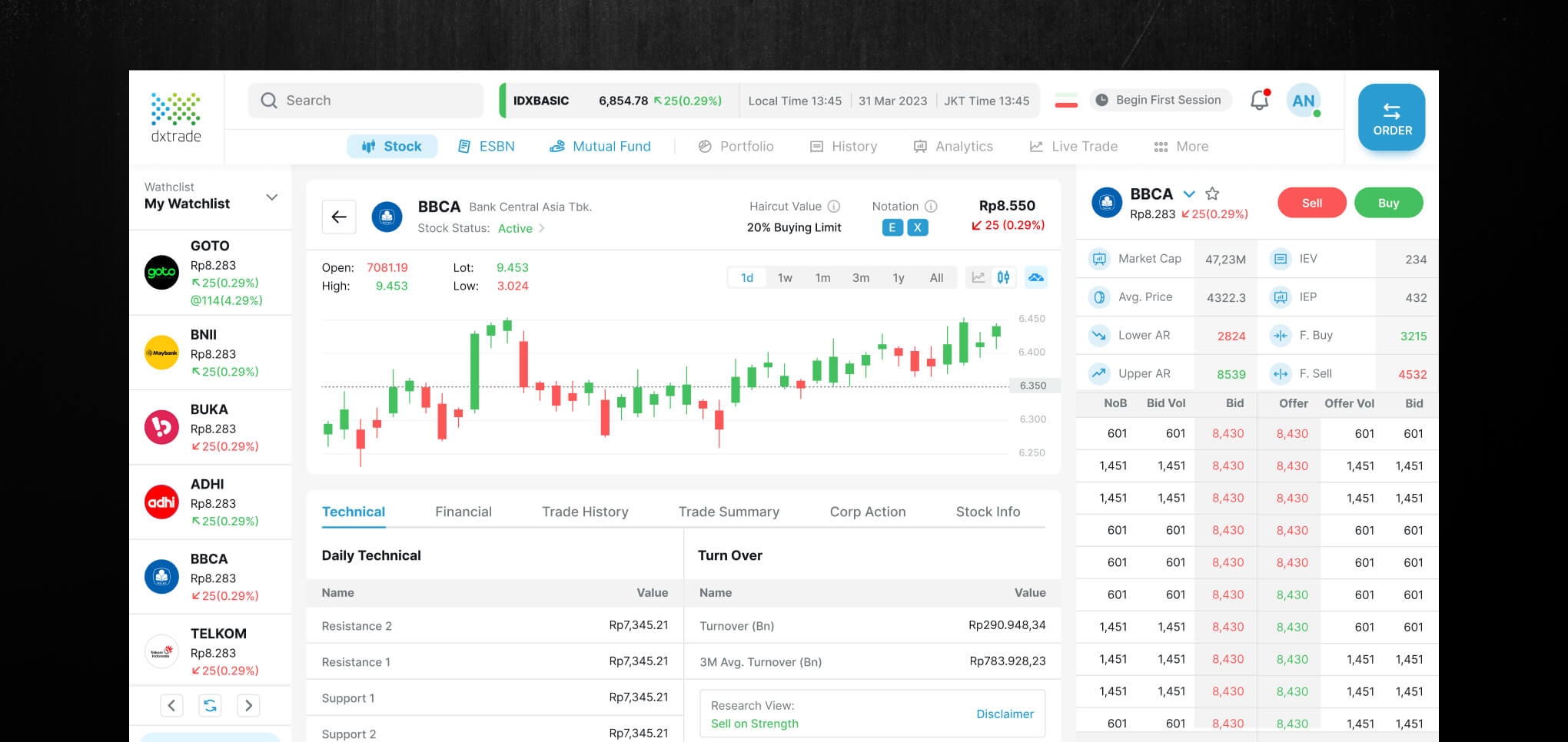This screenshot has height=742, width=1568.
Task: Click the cloud chart indicator icon
Action: point(1036,277)
